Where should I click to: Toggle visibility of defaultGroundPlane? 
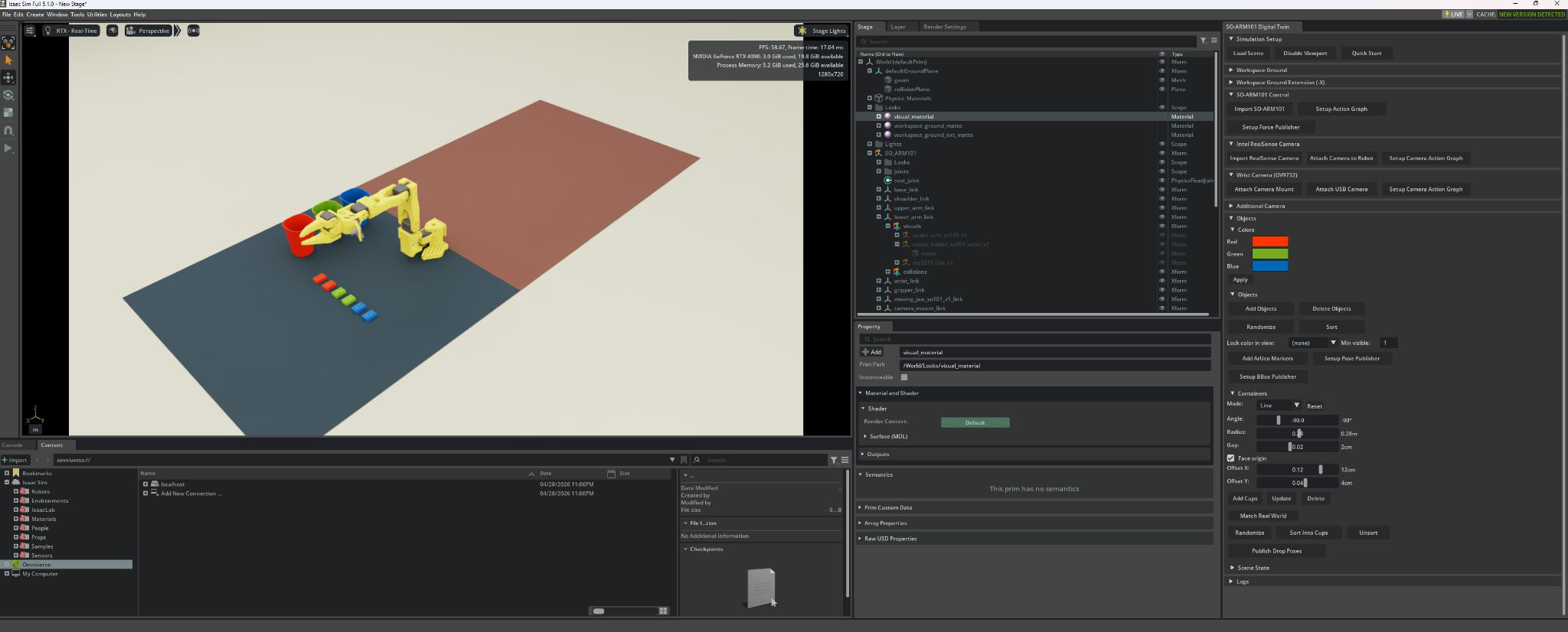[1162, 71]
